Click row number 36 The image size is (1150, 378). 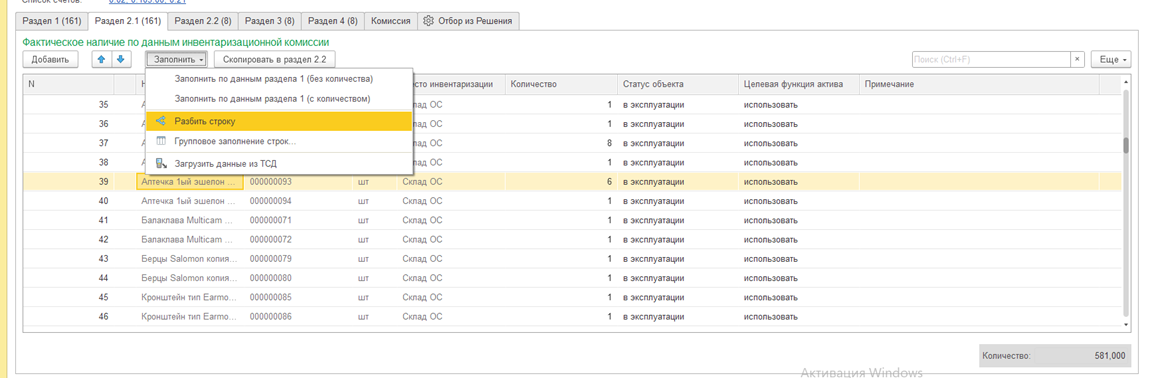click(x=103, y=123)
